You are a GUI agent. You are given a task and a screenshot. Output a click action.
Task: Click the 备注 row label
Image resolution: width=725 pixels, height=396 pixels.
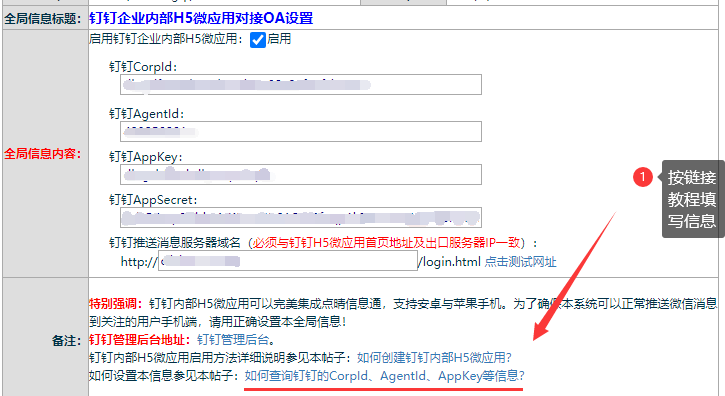[x=67, y=341]
